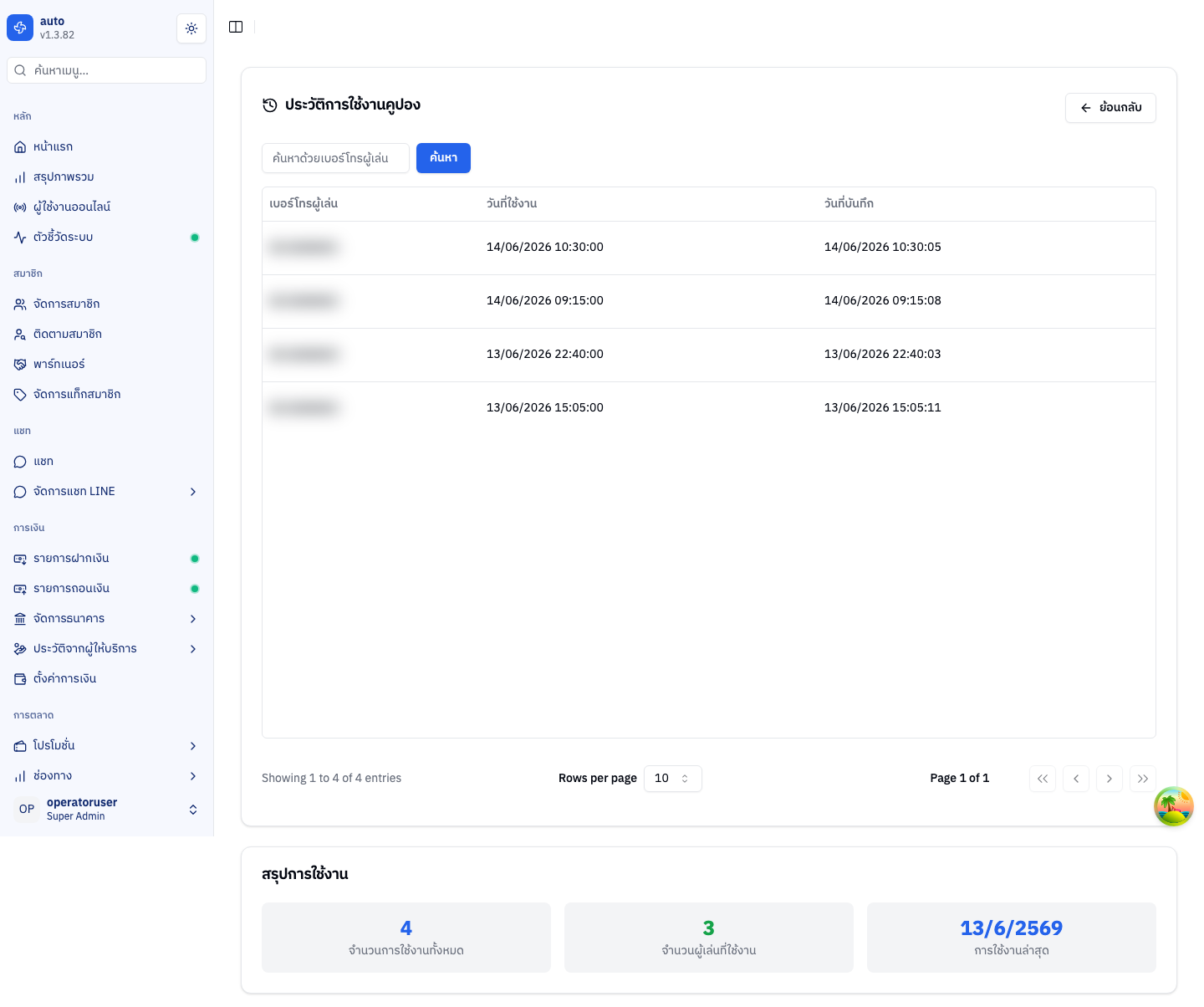This screenshot has width=1204, height=1007.
Task: Click the blue ค้นหา search button
Action: coord(443,158)
